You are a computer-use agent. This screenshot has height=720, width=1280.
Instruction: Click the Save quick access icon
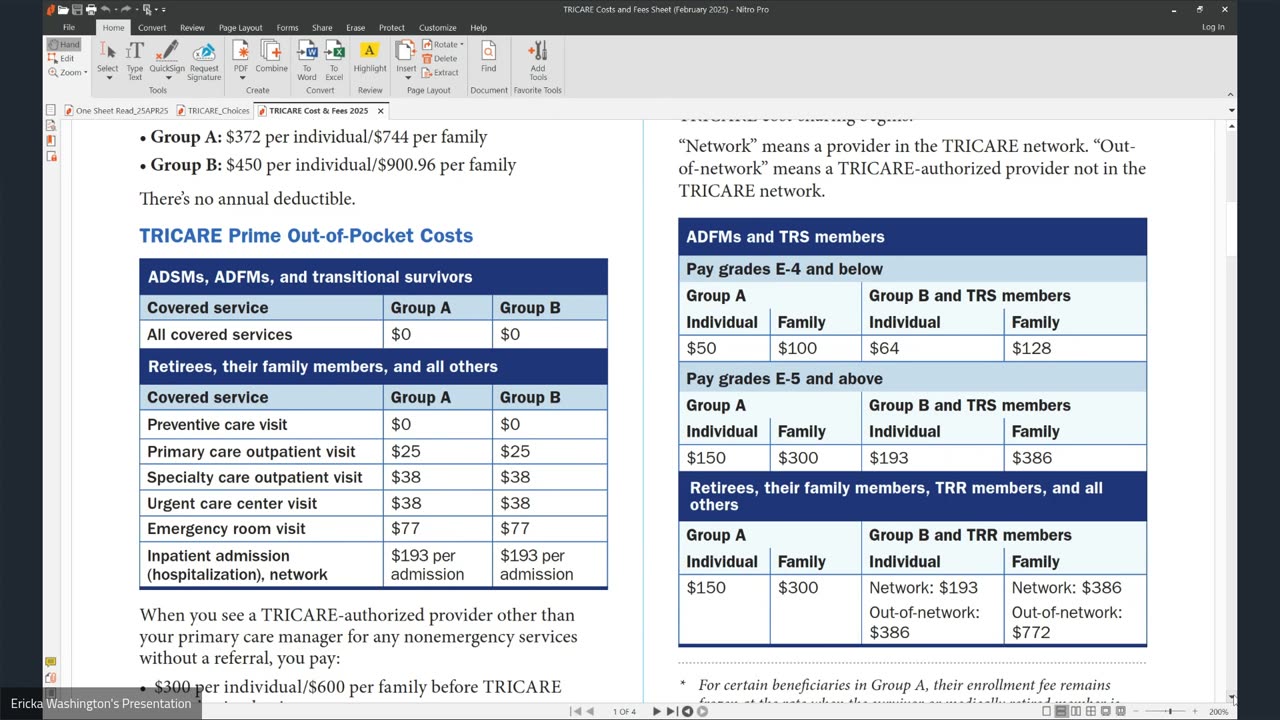[77, 9]
